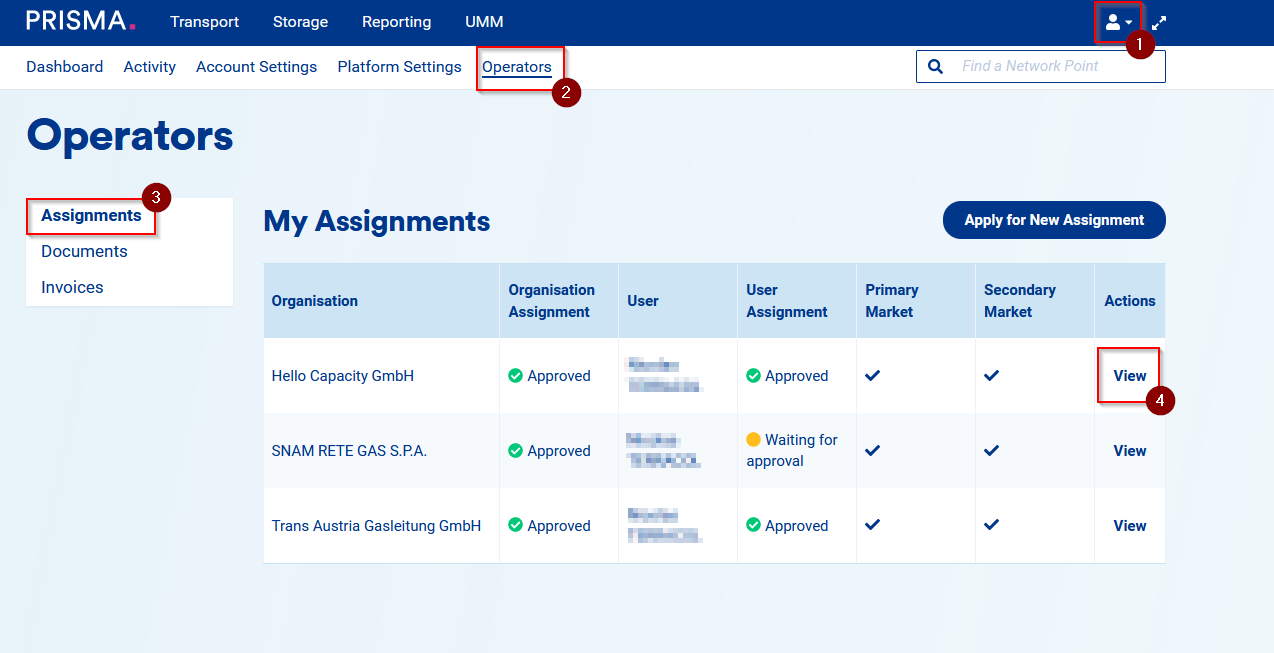Click SNAM RETE GAS yellow waiting status icon

tap(753, 440)
